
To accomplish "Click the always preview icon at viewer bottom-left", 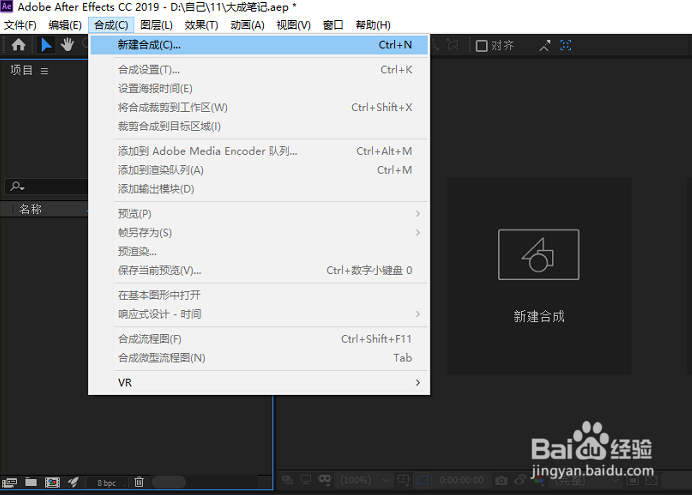I will tap(287, 480).
